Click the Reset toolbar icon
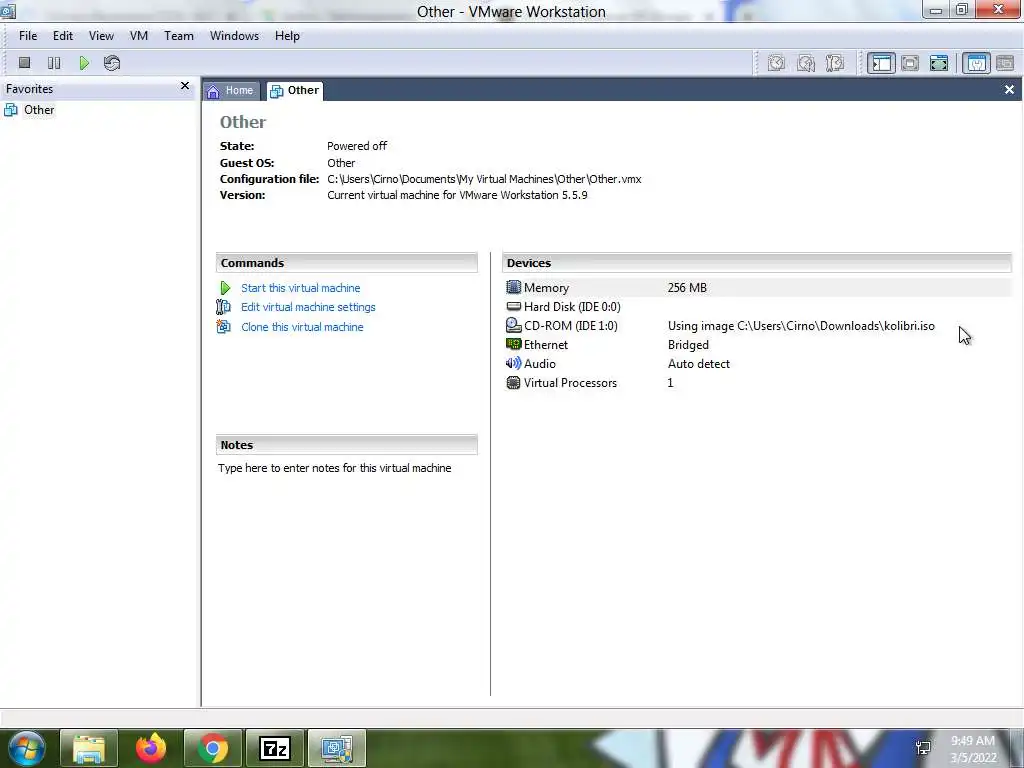The width and height of the screenshot is (1024, 768). tap(112, 63)
